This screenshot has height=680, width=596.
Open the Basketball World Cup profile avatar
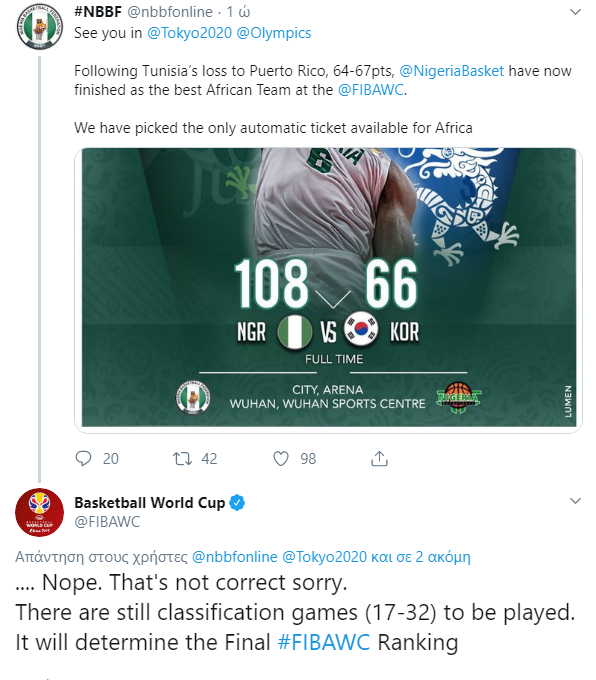[x=39, y=512]
